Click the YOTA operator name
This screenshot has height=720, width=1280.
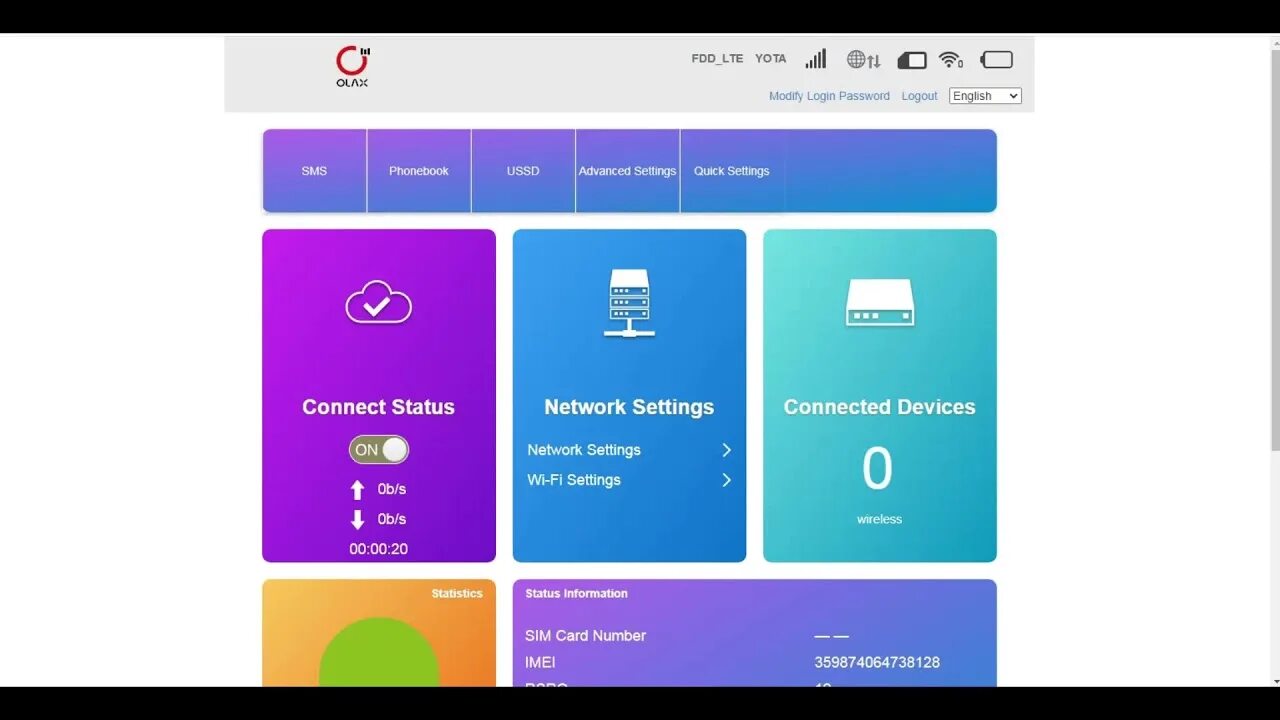[770, 59]
